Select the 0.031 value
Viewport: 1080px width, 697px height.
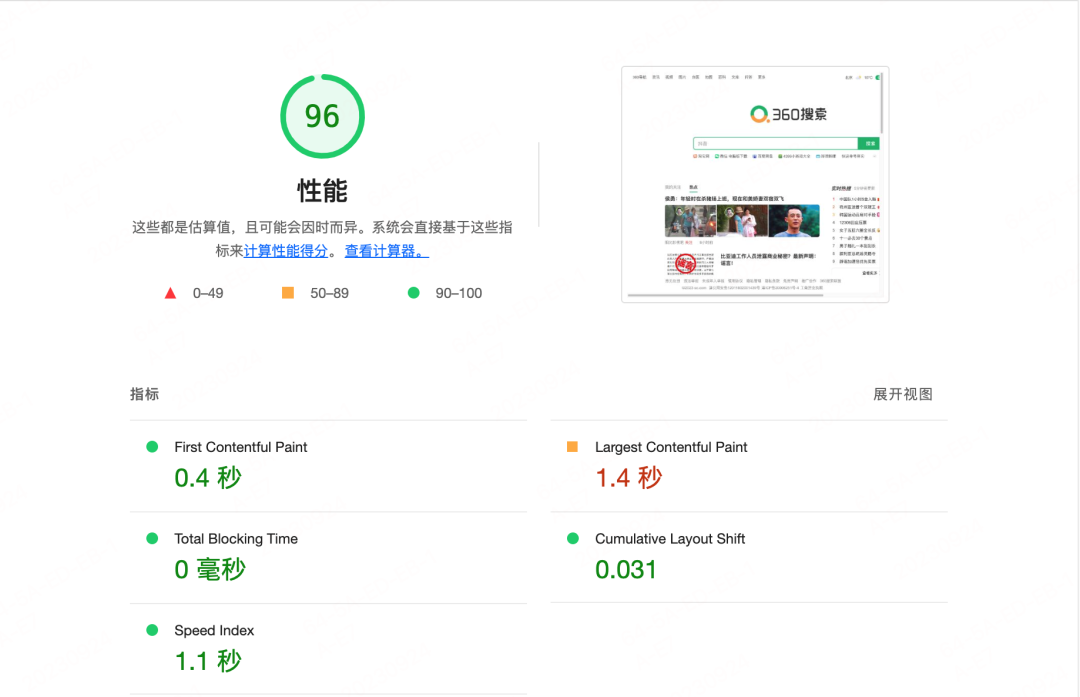pyautogui.click(x=626, y=570)
